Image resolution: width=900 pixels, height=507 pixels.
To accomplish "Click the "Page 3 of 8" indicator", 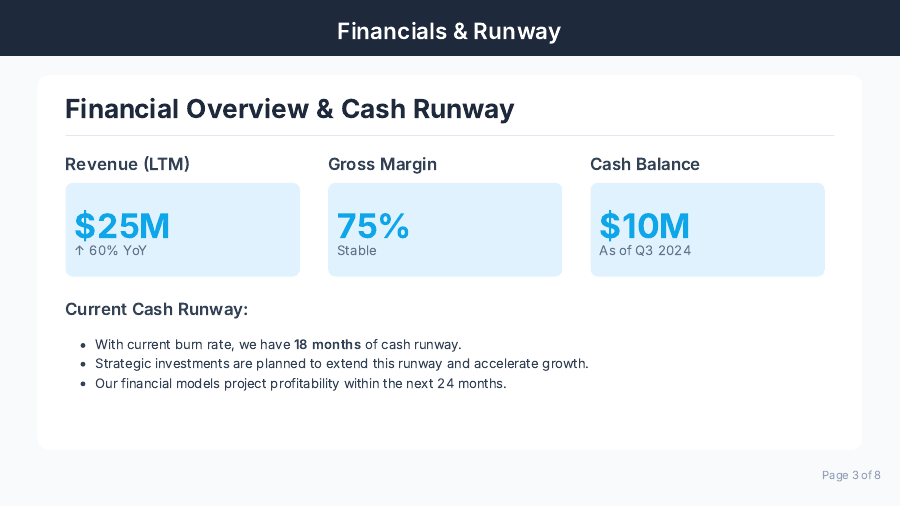I will coord(851,475).
